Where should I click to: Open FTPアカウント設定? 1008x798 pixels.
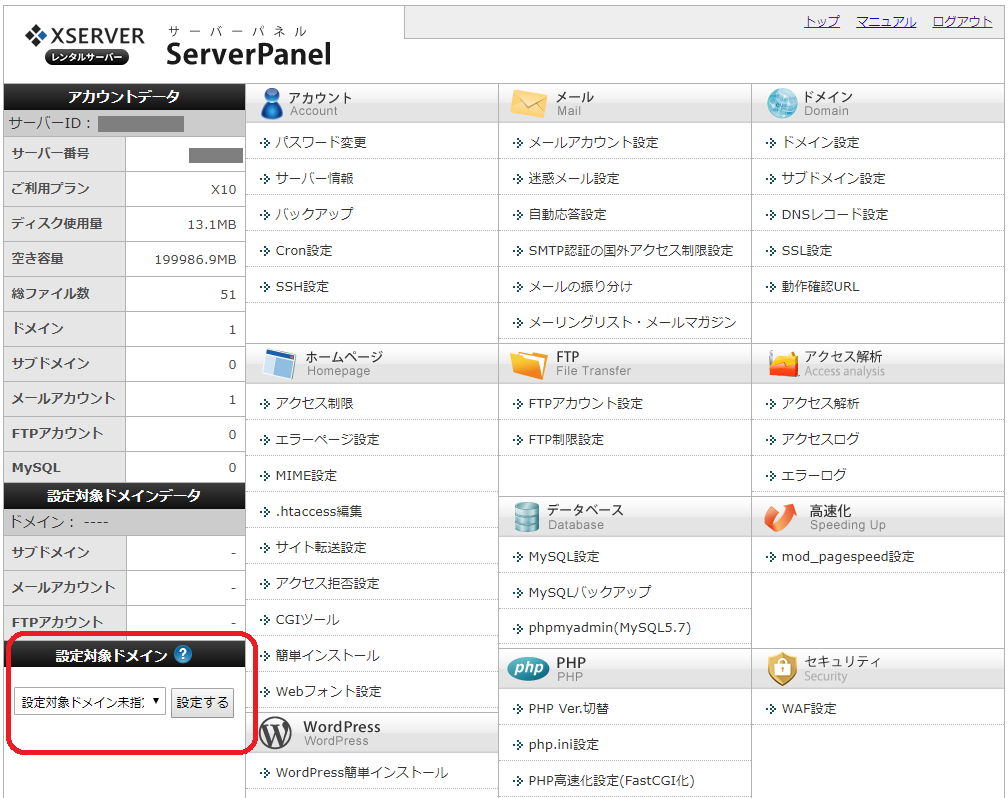[x=586, y=403]
